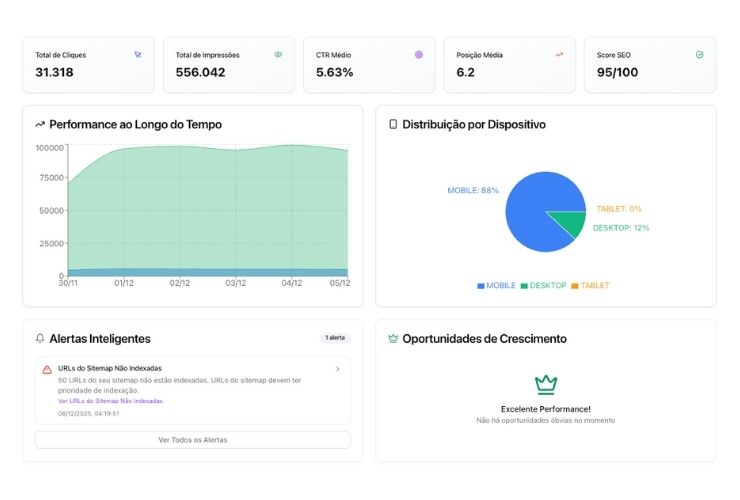Click the 1 alerta badge
This screenshot has width=740, height=500.
(335, 338)
